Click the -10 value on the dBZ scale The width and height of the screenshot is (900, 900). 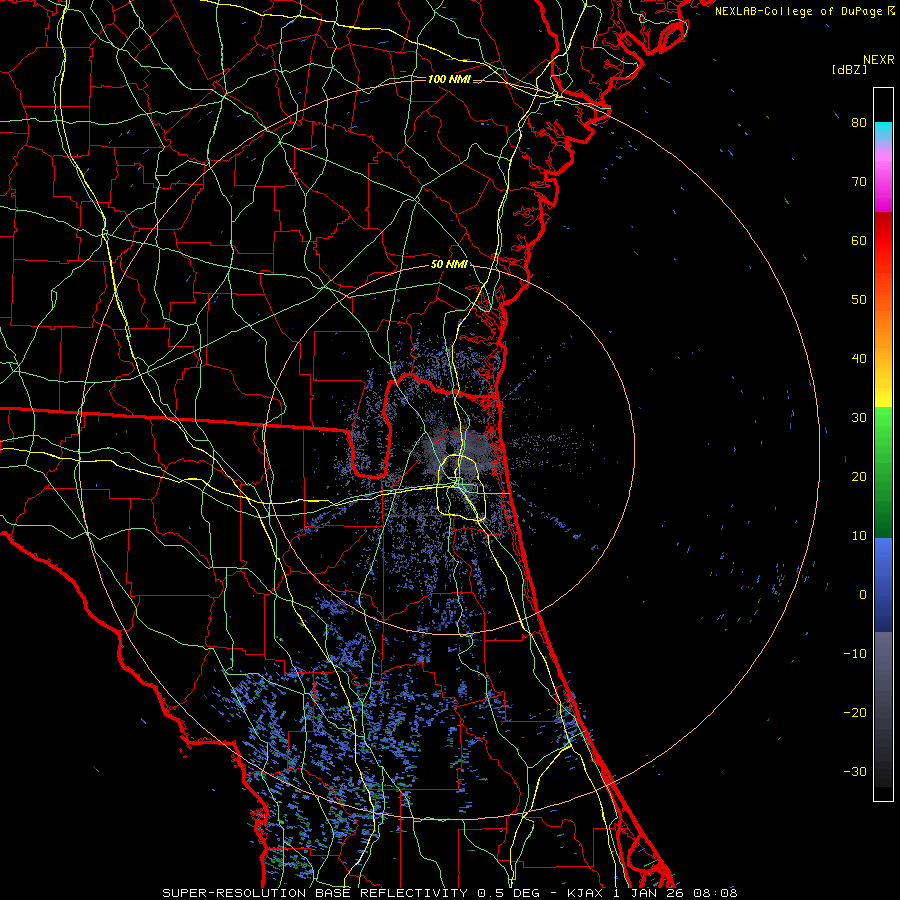(x=855, y=654)
